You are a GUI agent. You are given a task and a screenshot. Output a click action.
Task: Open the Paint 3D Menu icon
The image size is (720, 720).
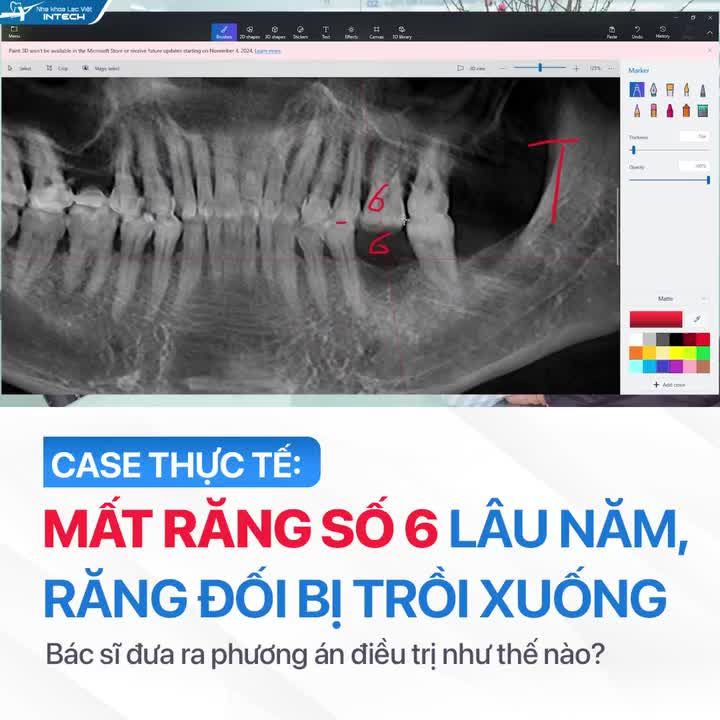[14, 31]
